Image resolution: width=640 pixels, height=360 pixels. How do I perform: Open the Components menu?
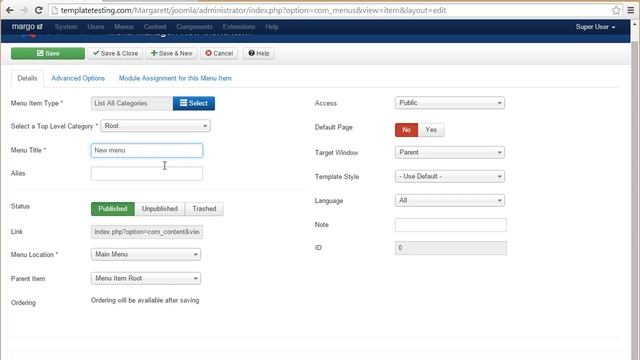(194, 27)
